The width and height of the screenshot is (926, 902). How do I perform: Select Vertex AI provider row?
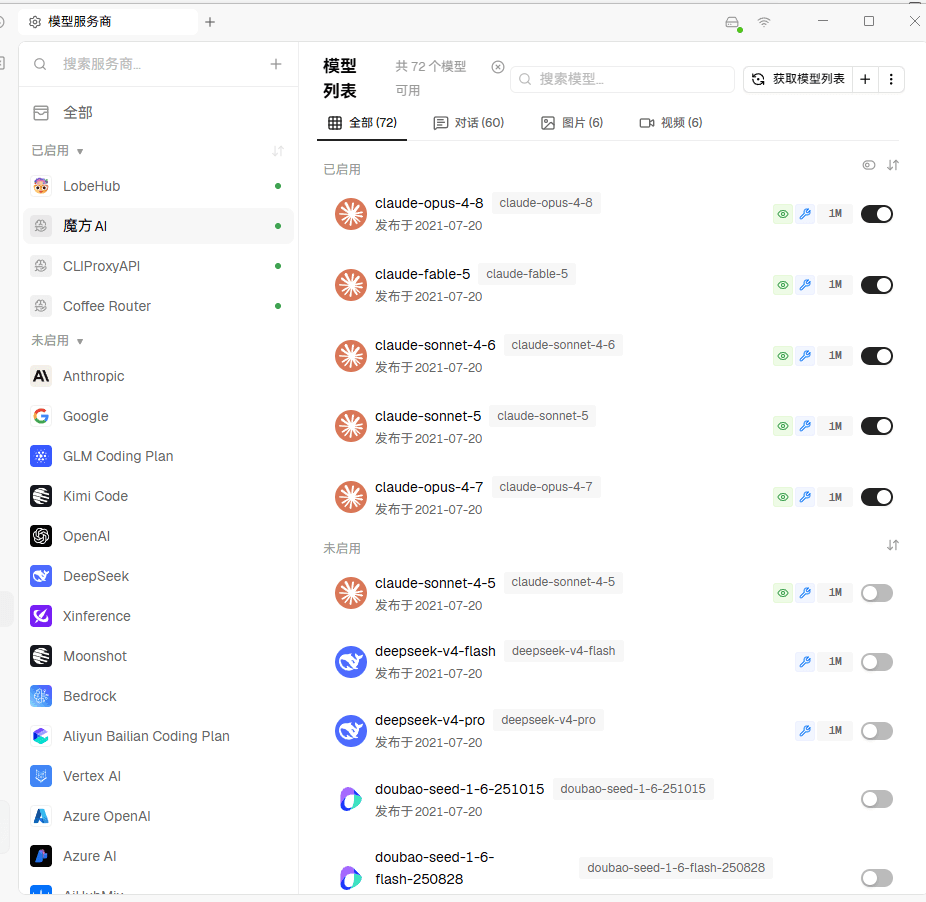click(158, 776)
